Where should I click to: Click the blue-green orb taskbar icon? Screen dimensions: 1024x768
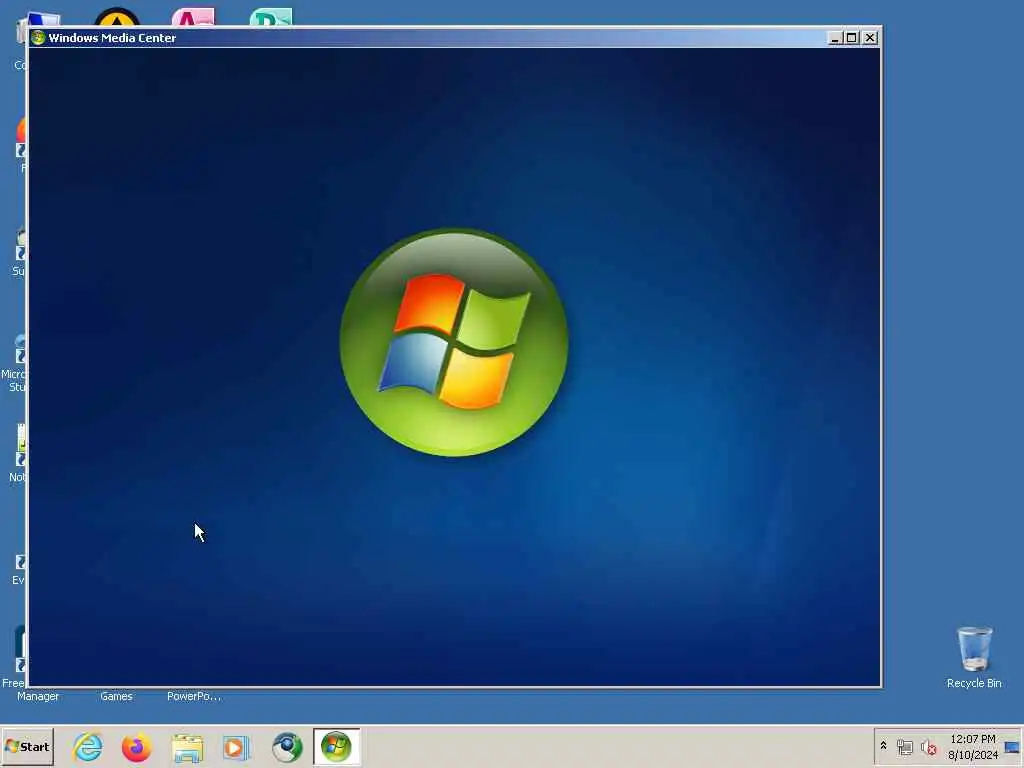(x=287, y=747)
